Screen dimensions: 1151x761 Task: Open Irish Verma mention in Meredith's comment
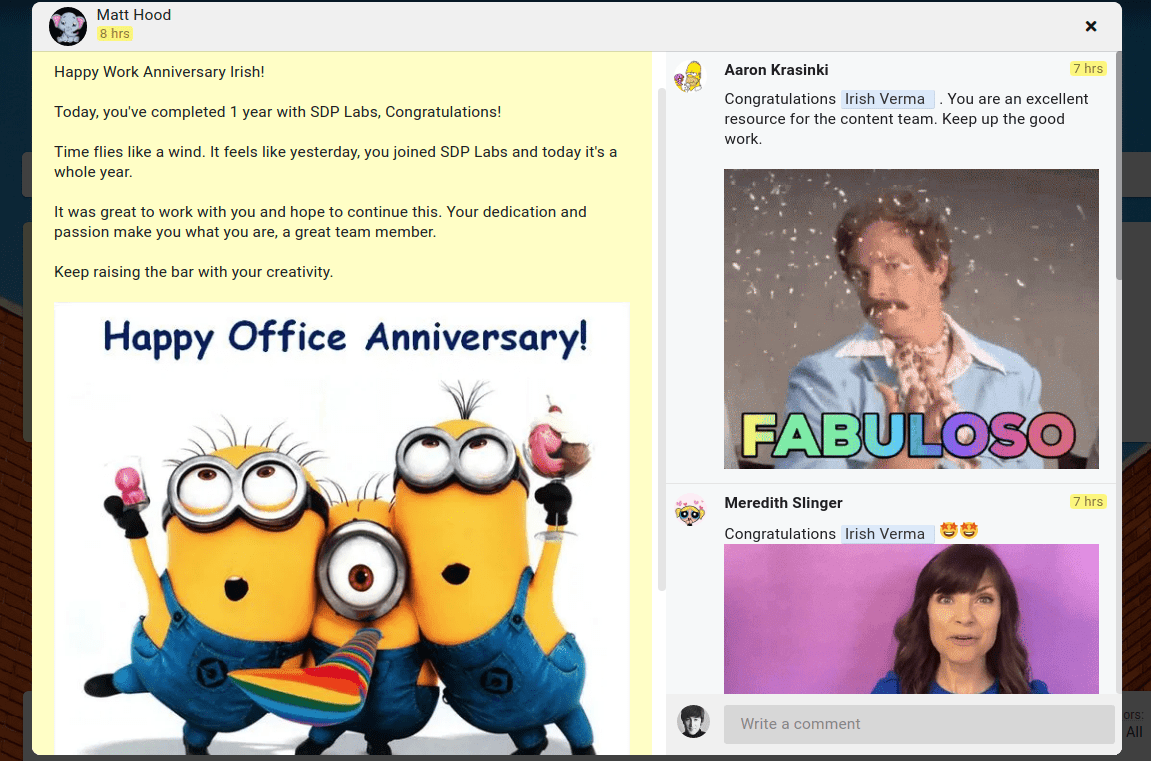[x=887, y=534]
